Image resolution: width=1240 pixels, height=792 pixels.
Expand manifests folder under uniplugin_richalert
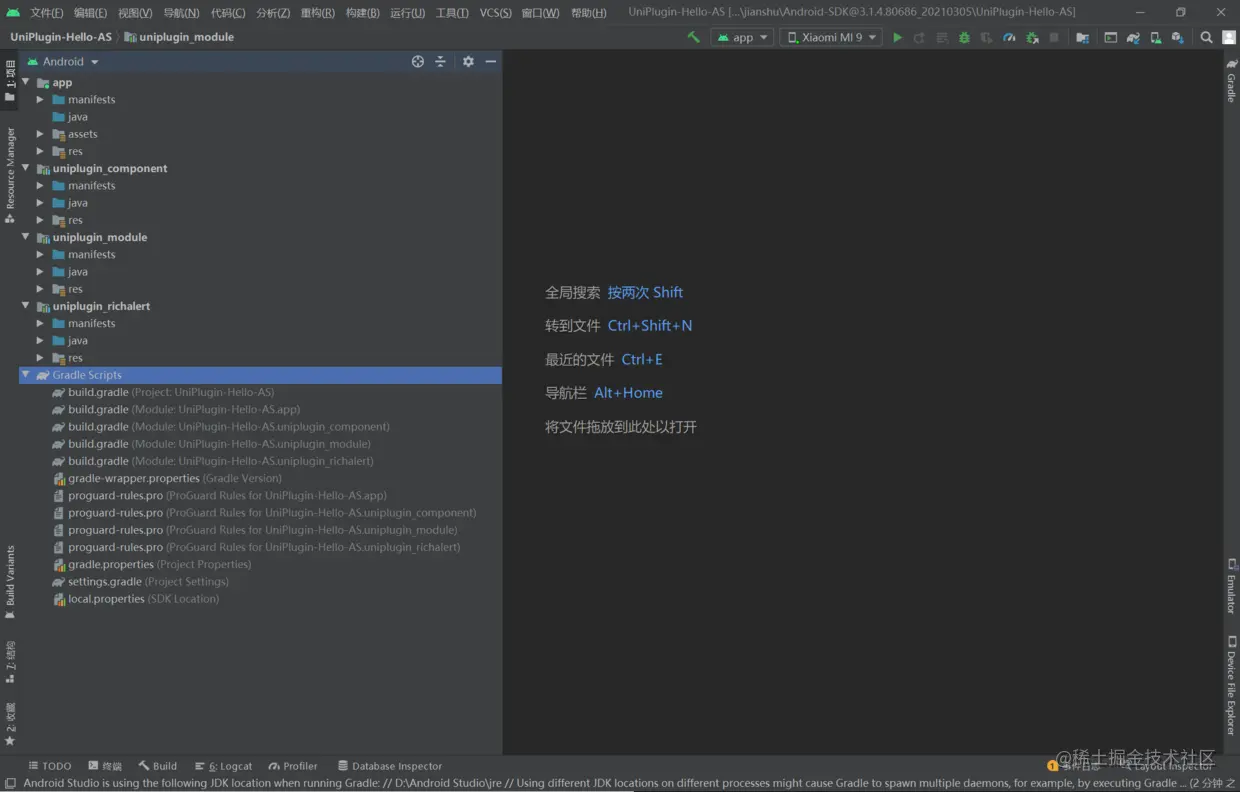click(x=40, y=323)
